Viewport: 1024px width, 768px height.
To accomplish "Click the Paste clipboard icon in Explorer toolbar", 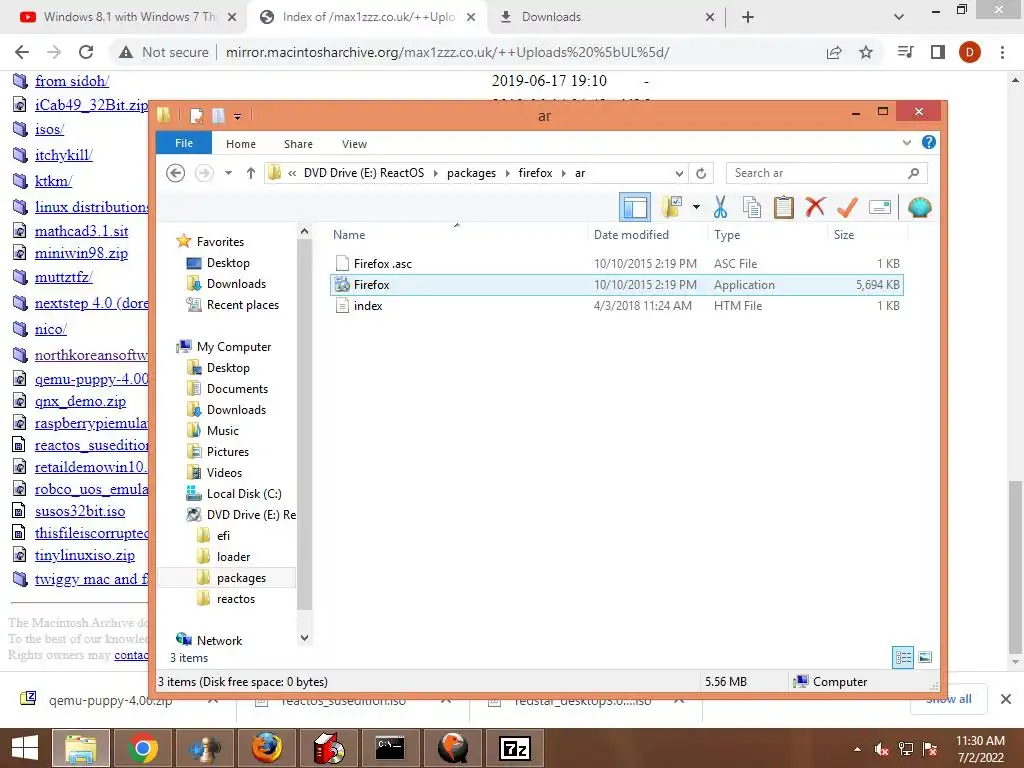I will [x=784, y=208].
